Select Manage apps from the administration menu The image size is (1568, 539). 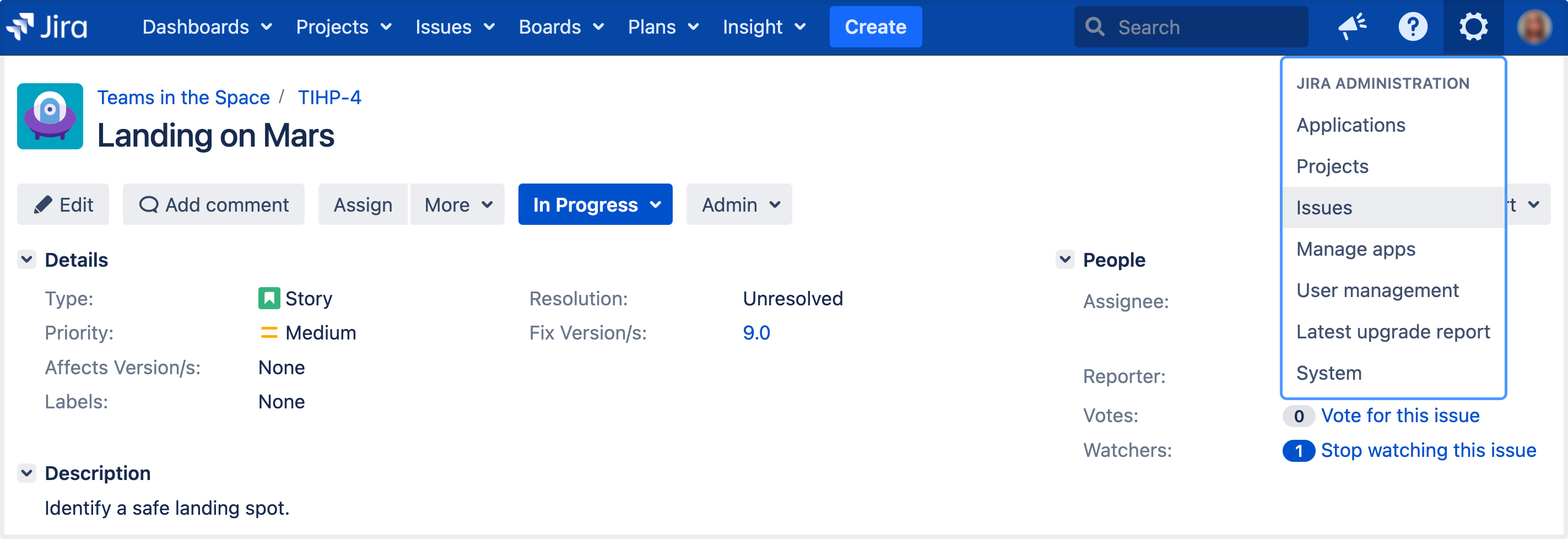1355,249
